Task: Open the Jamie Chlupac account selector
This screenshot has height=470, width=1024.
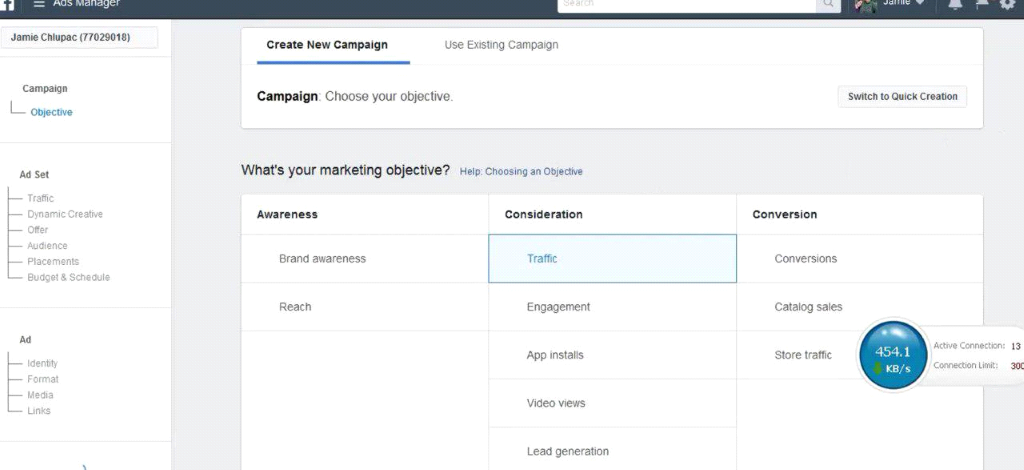Action: pos(79,38)
